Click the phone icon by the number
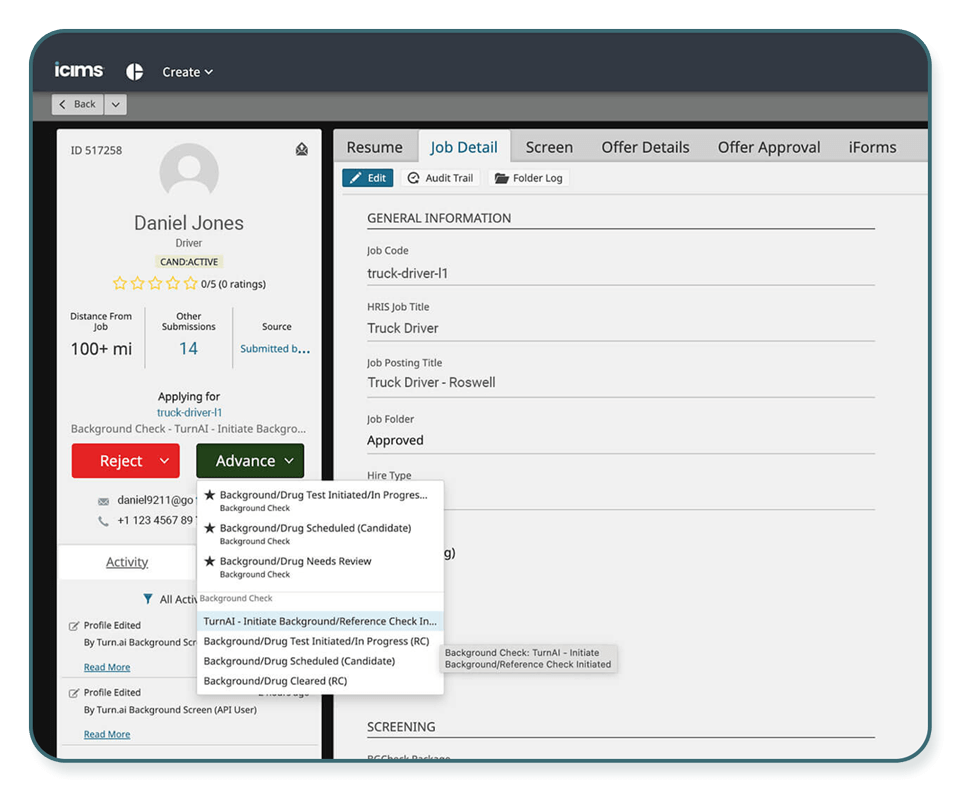The image size is (960, 791). (103, 521)
